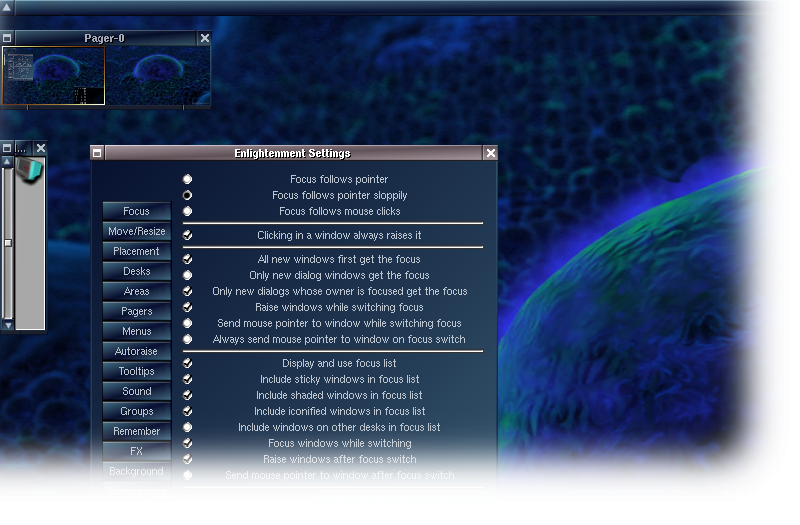Image resolution: width=800 pixels, height=525 pixels.
Task: Open the Sound settings page
Action: 136,391
